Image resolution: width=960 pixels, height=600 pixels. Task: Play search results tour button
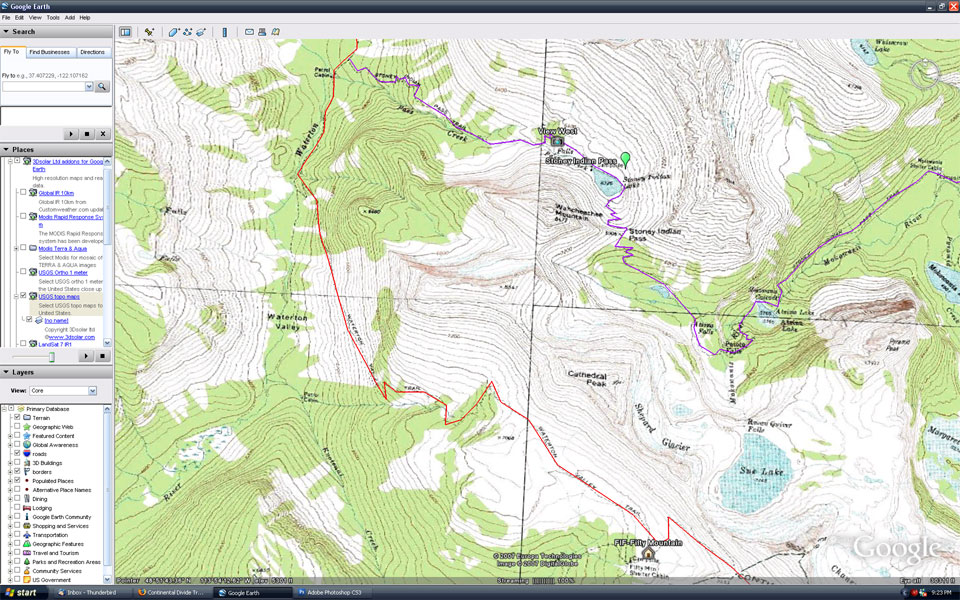click(71, 133)
